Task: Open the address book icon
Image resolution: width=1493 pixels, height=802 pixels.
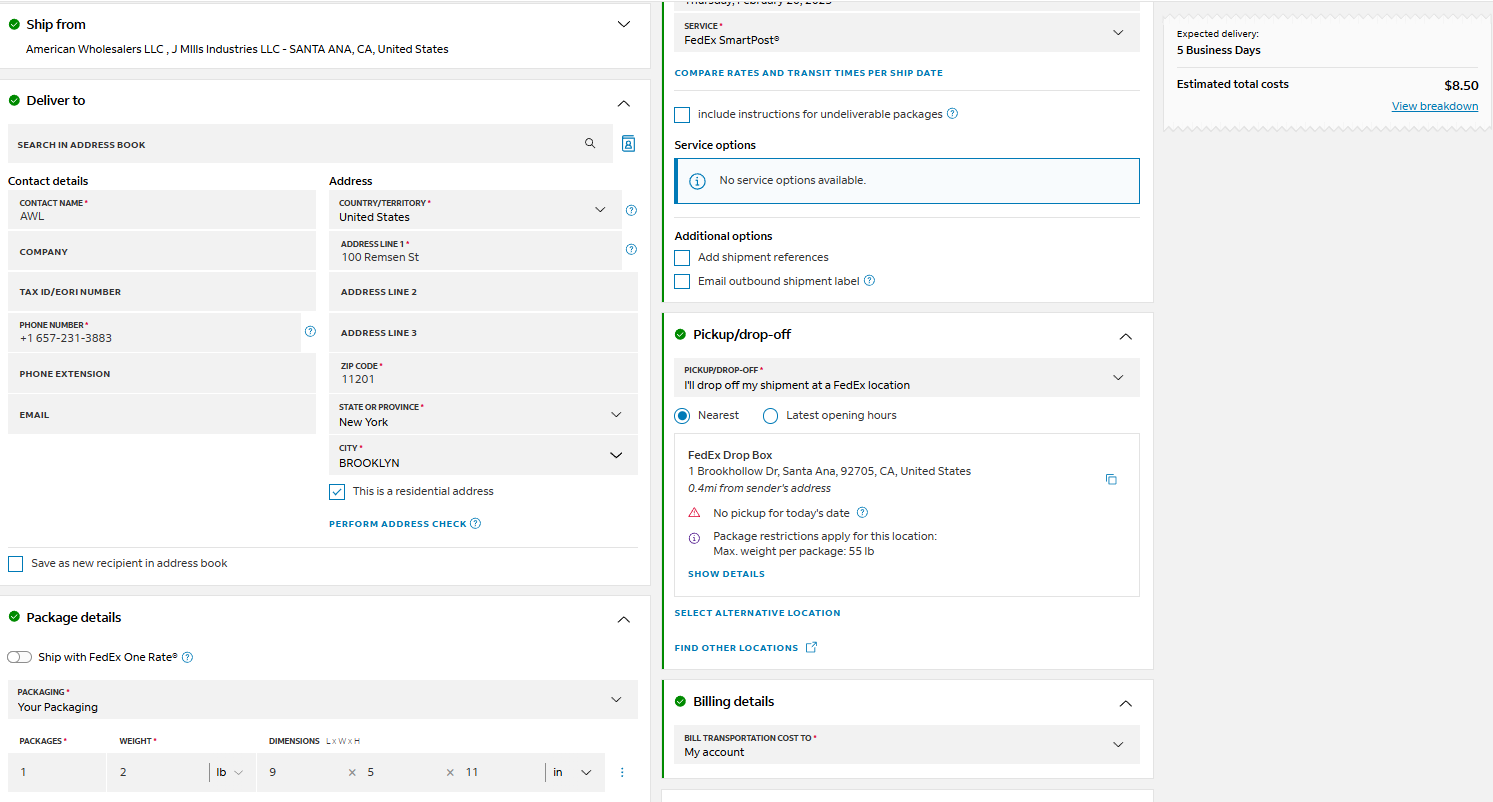Action: point(628,144)
